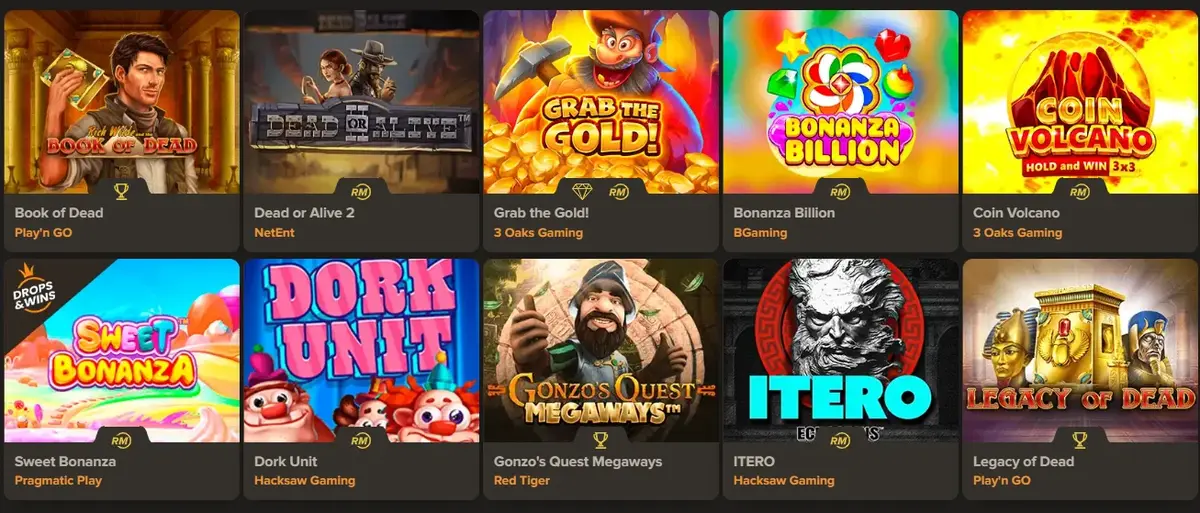Open the Book of Dead game thumbnail
The image size is (1200, 513).
coord(122,102)
